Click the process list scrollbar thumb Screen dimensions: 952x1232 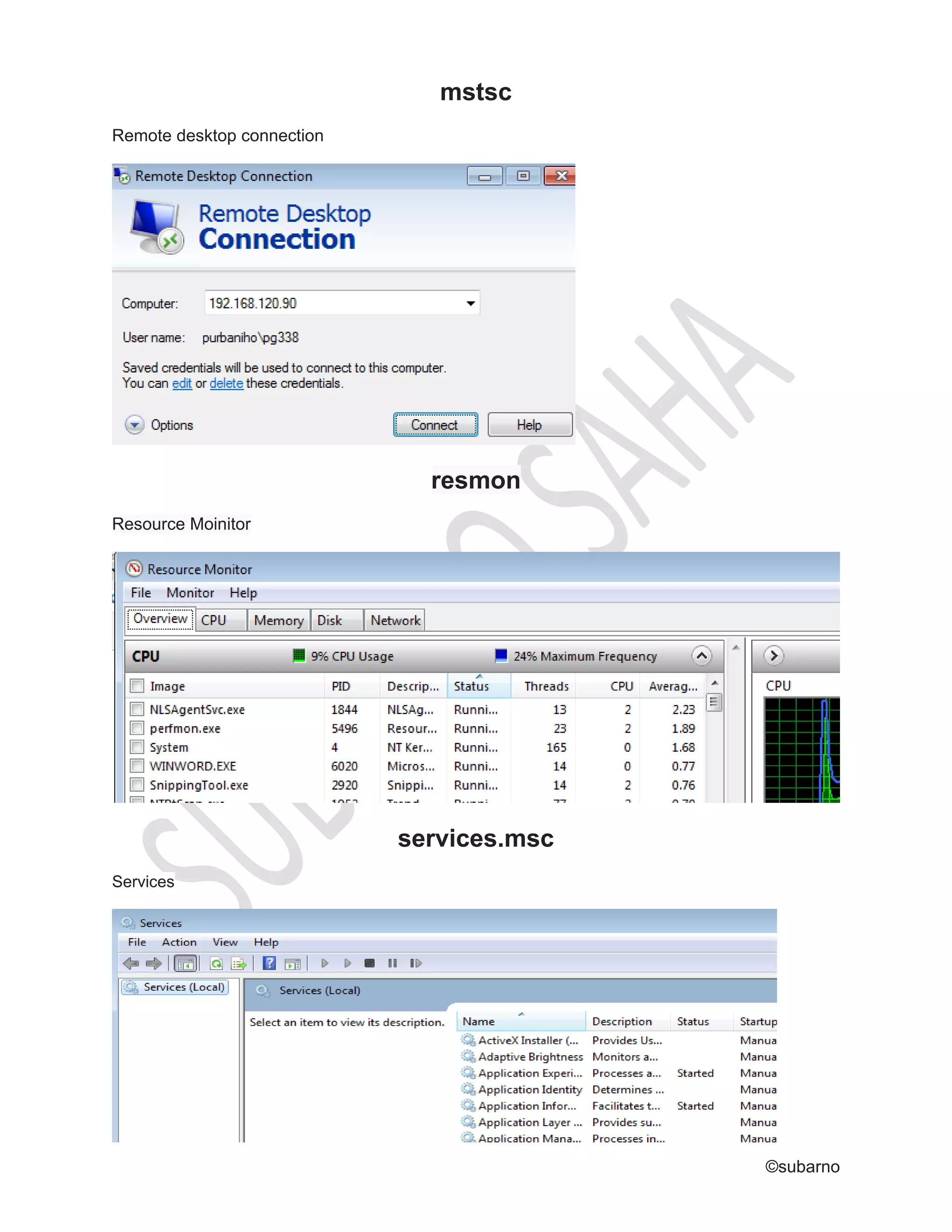(714, 703)
